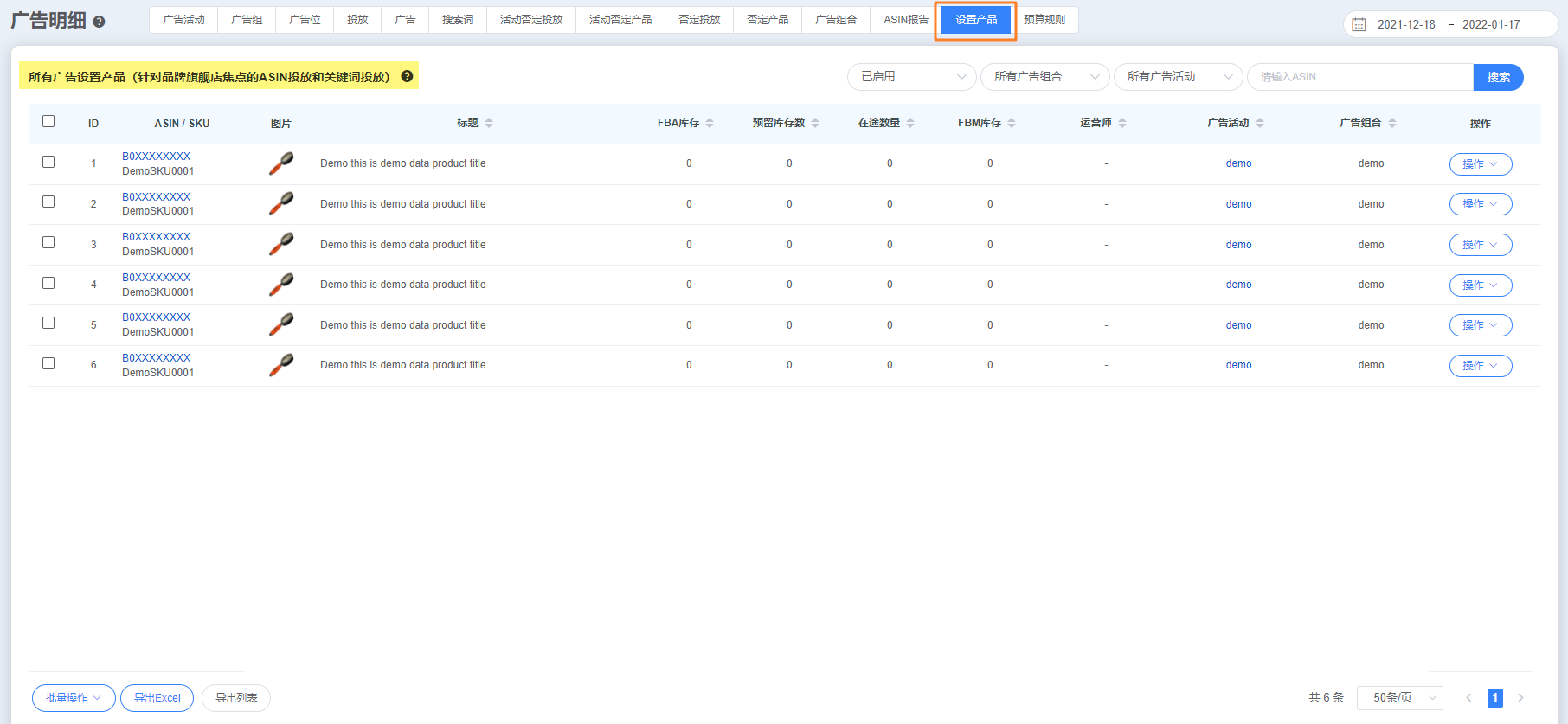Click the 导出Excel button
The width and height of the screenshot is (1568, 724).
coord(157,697)
